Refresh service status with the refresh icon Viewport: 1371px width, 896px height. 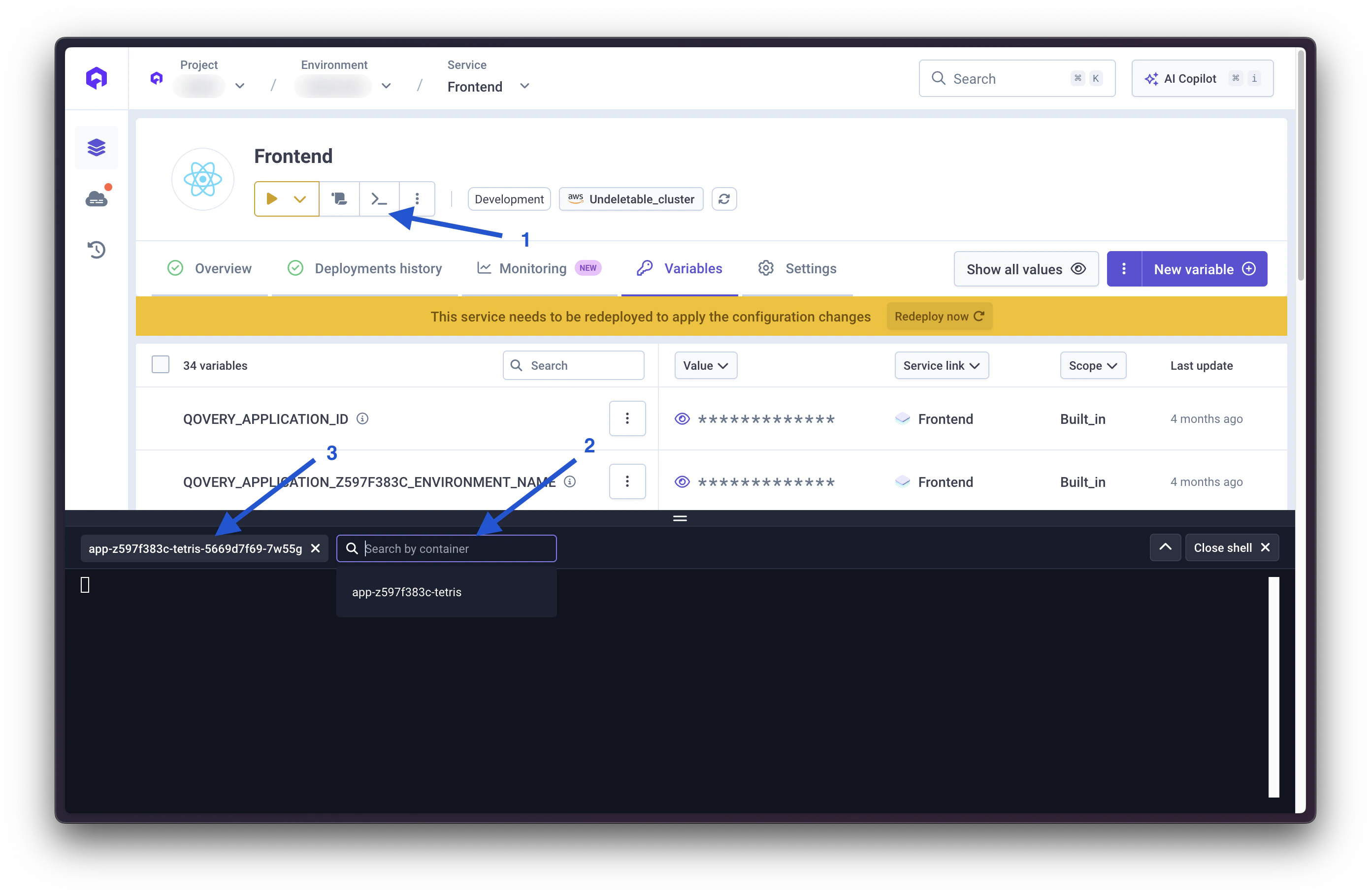click(724, 199)
